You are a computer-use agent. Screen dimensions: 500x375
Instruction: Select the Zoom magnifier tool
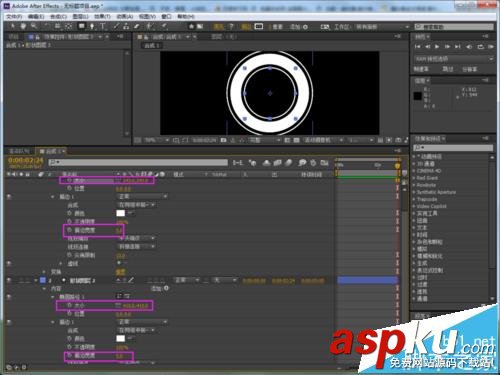34,26
